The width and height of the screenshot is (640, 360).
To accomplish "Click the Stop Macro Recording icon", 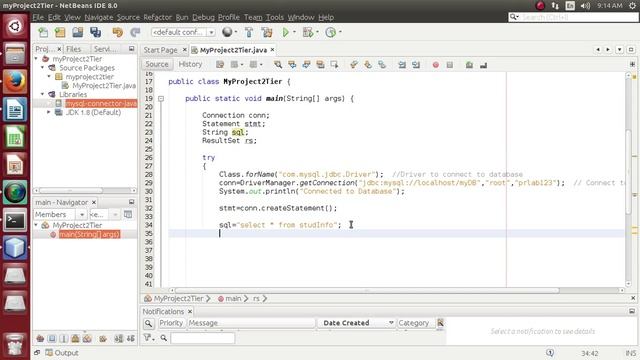I will pos(449,65).
